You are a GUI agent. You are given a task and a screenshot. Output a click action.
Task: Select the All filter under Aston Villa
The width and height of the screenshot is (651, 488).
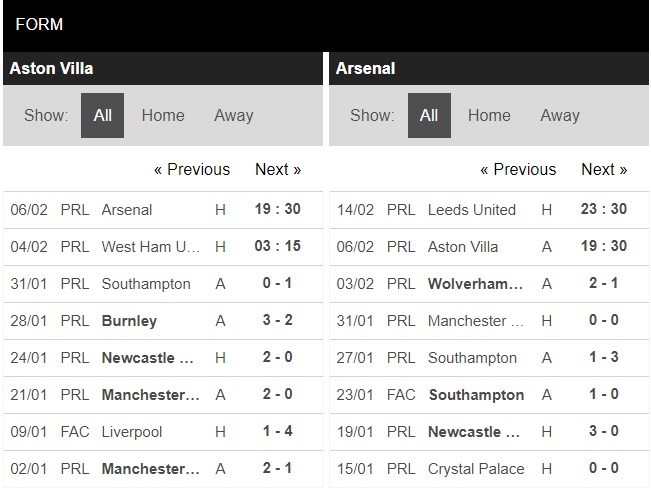103,115
